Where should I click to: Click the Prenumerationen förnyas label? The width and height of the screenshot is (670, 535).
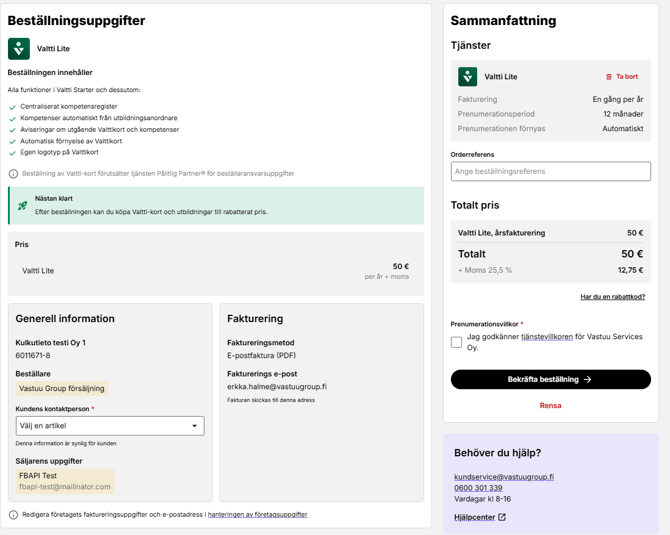(x=501, y=129)
